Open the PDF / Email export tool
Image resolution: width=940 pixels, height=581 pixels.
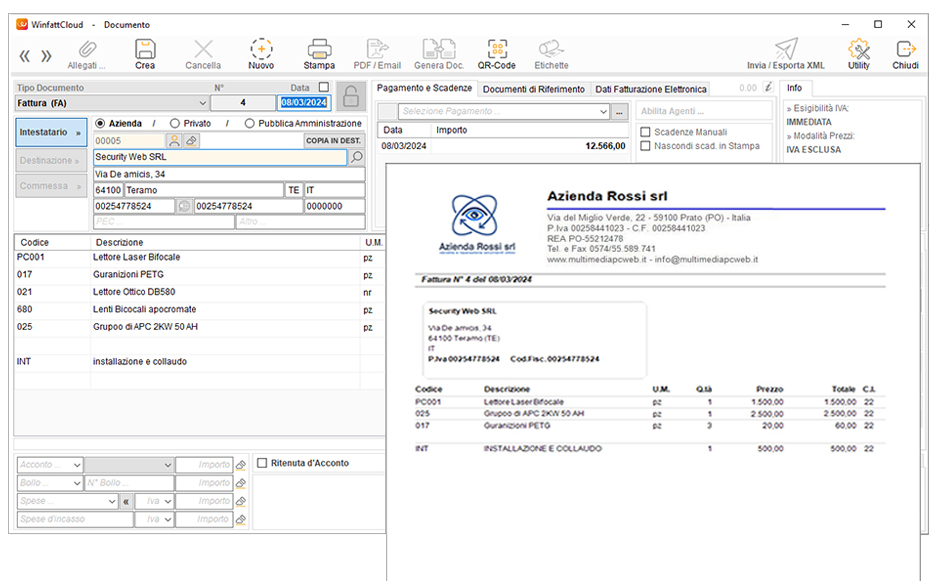pyautogui.click(x=377, y=55)
